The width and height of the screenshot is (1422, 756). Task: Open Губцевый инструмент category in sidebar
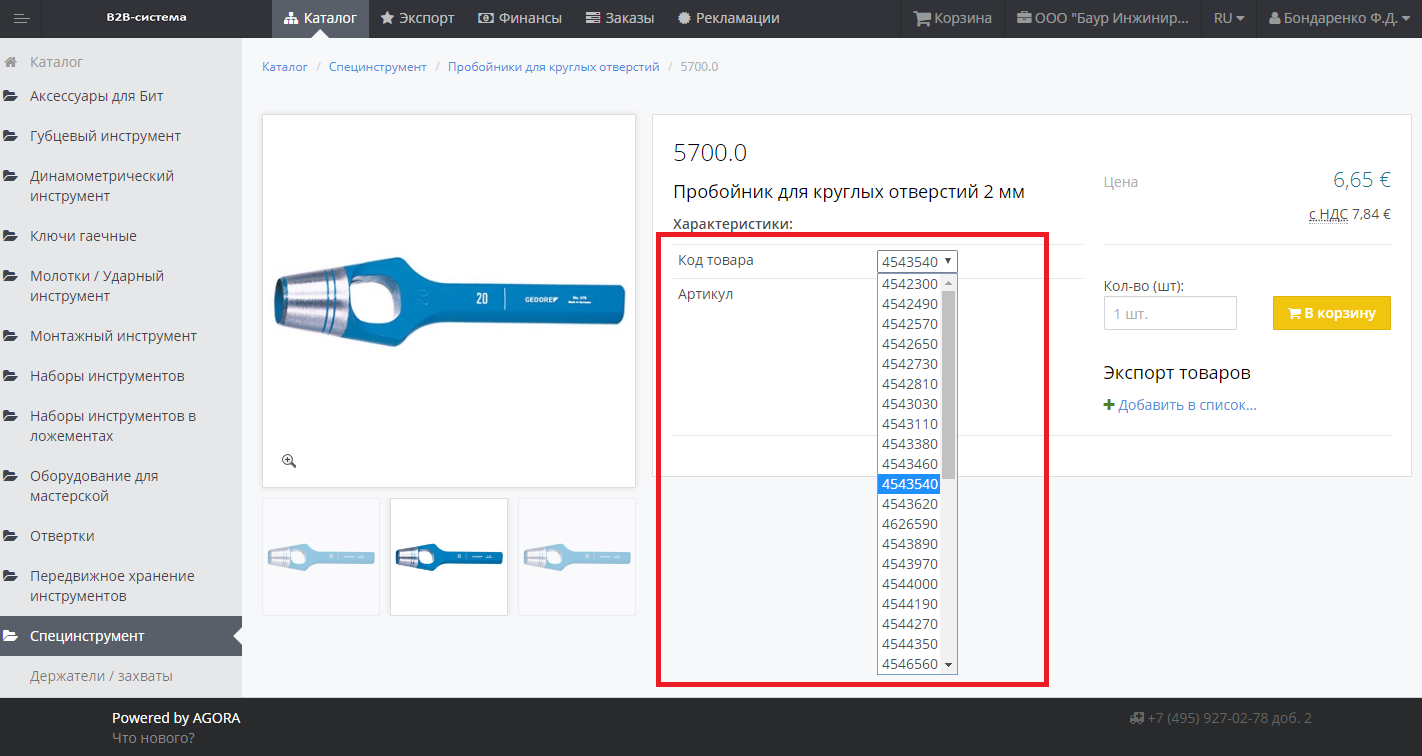105,136
